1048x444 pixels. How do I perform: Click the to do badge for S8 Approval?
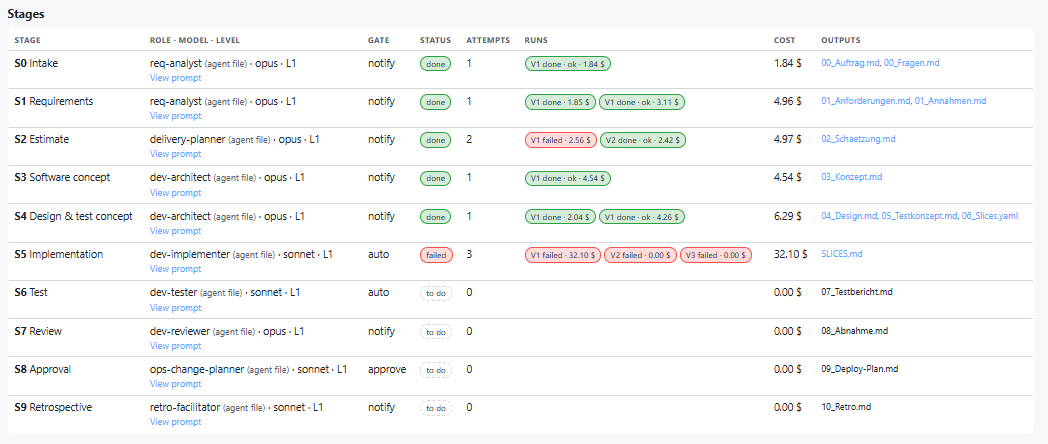[x=436, y=370]
